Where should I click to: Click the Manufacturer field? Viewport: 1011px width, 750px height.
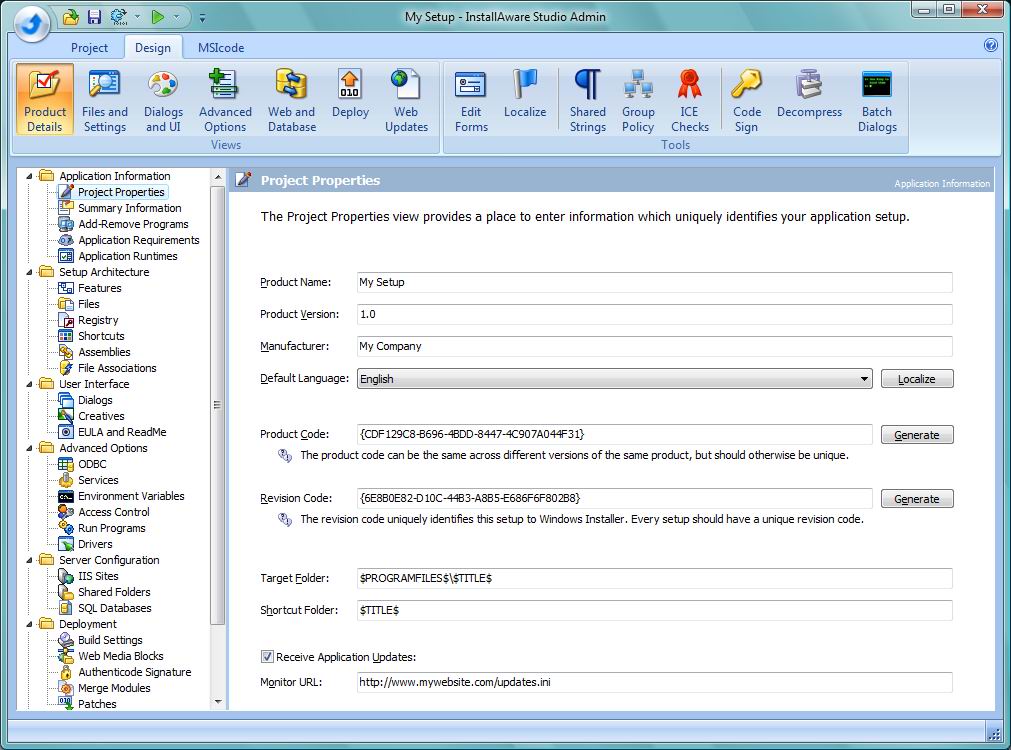coord(654,346)
